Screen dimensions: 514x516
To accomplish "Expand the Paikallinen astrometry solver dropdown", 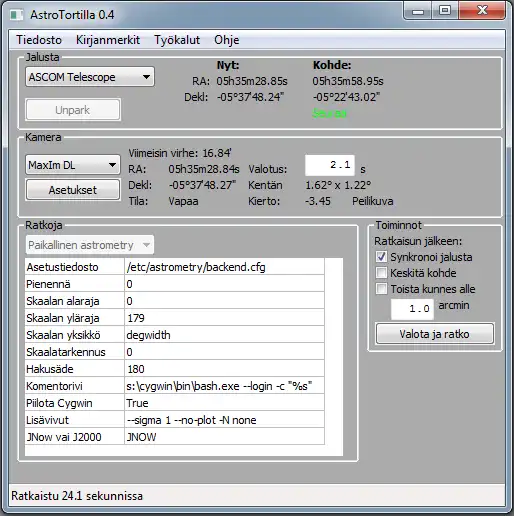I will 90,245.
